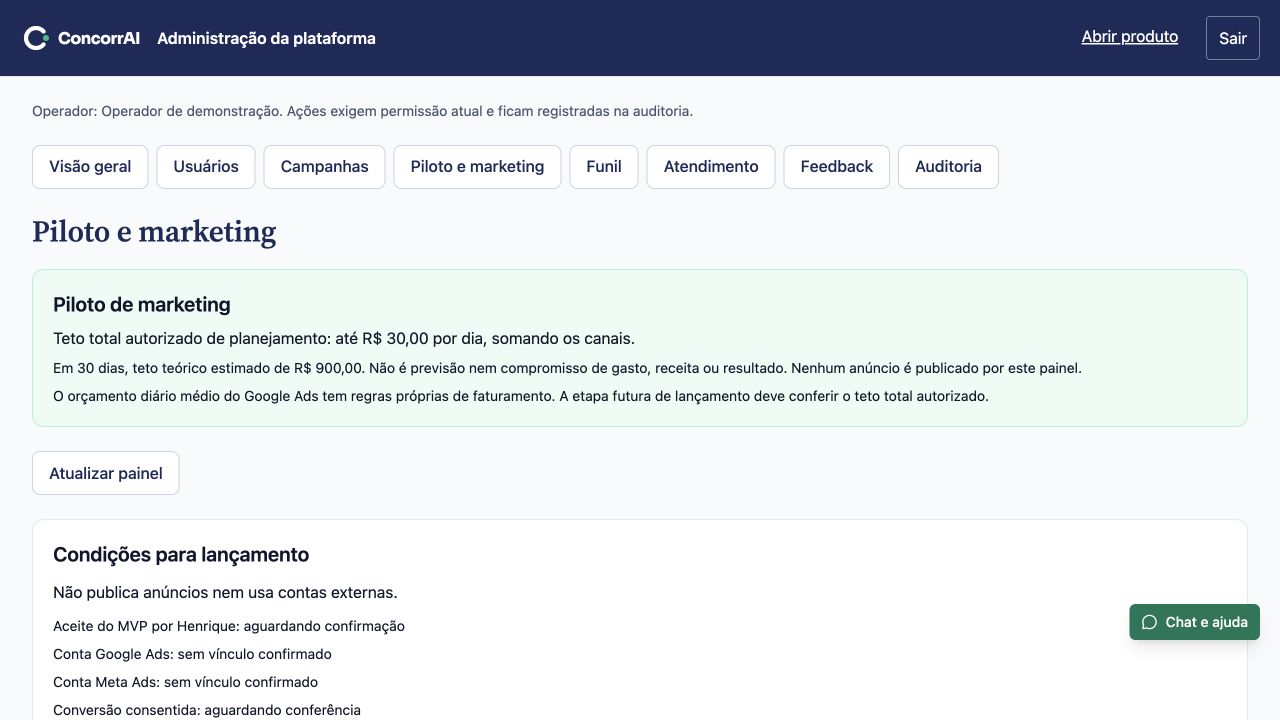Click the Administração da plataforma header text
1280x720 pixels.
[266, 38]
